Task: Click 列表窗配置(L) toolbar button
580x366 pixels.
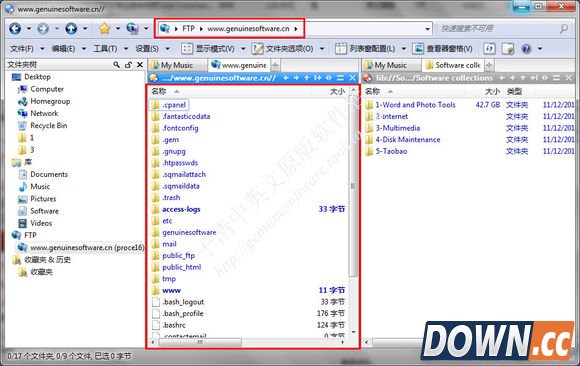Action: [365, 48]
